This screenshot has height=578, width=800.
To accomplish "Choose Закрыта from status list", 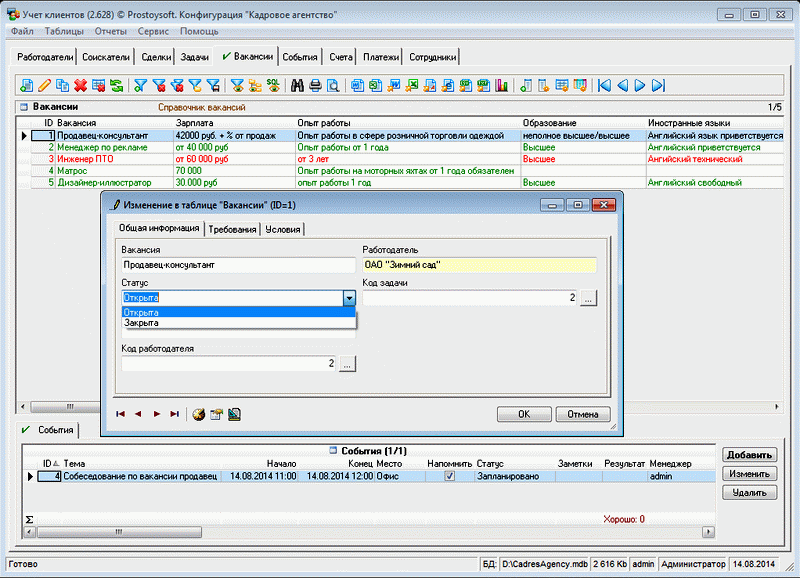I will pos(141,323).
